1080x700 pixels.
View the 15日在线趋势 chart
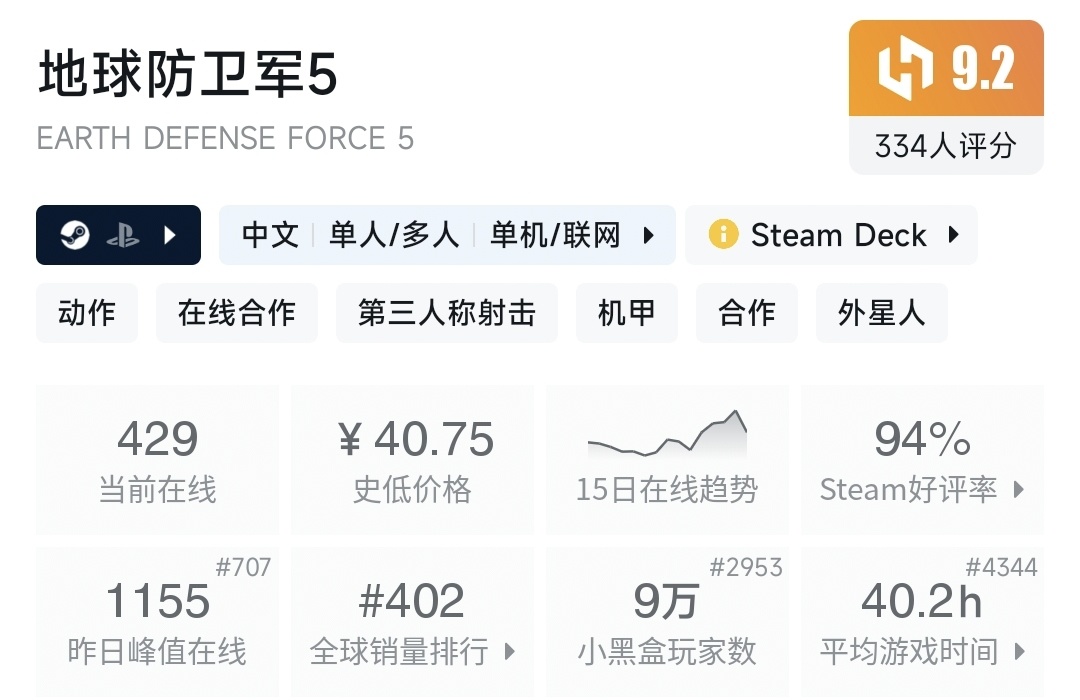pyautogui.click(x=667, y=460)
